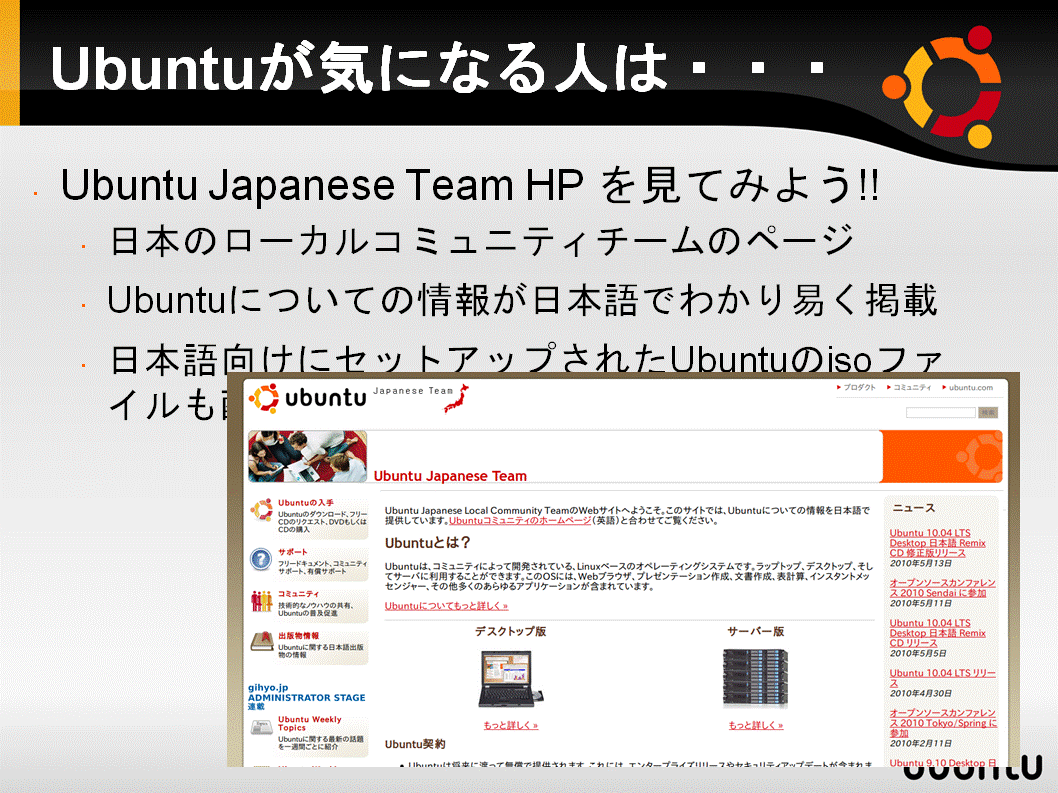
Task: Open the プロダクト menu item
Action: pos(856,387)
